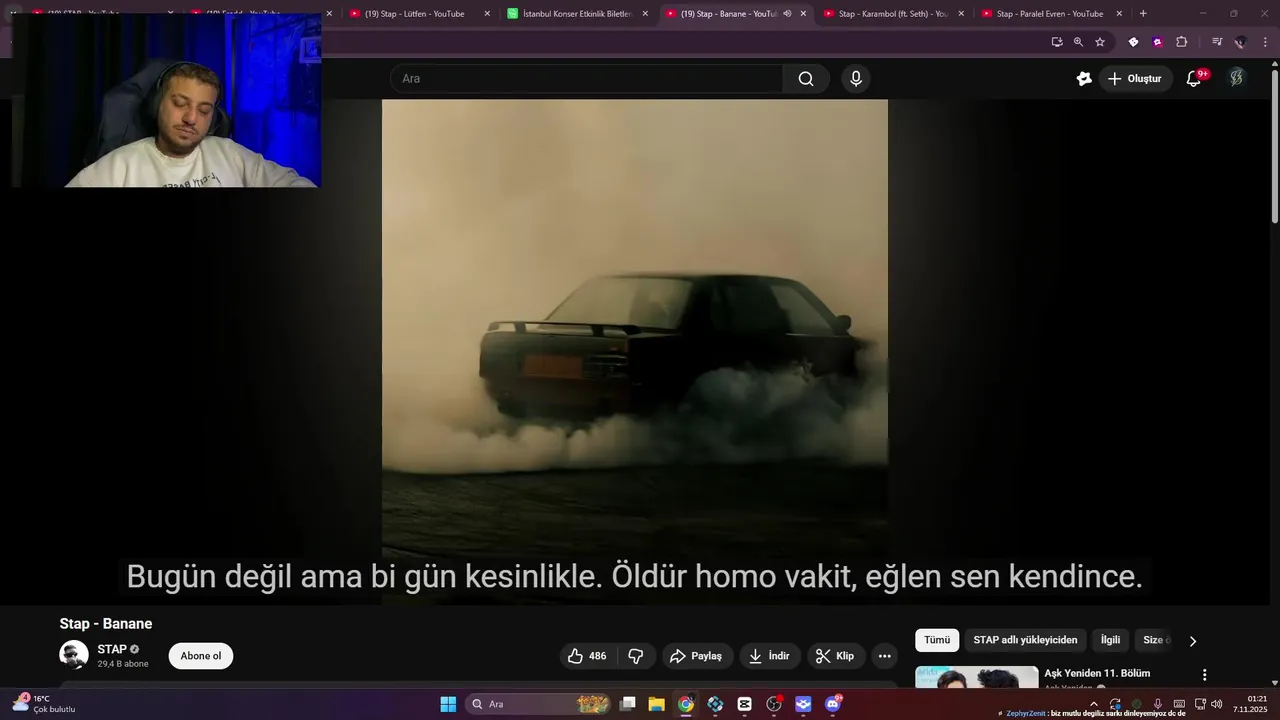The height and width of the screenshot is (720, 1280).
Task: Open Windows Start menu
Action: [x=448, y=704]
